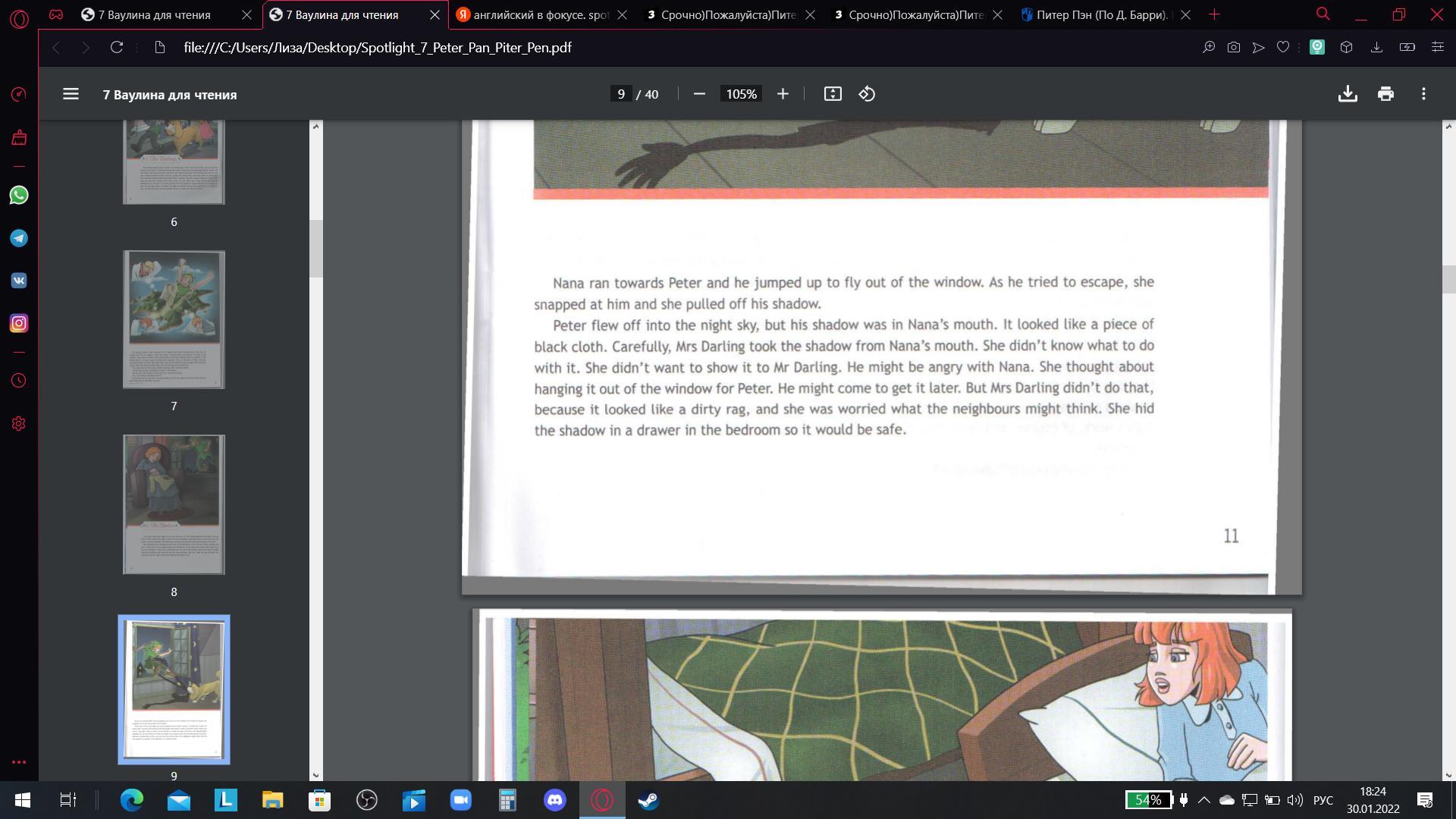Open File Explorer from the taskbar
This screenshot has height=819, width=1456.
coord(272,800)
